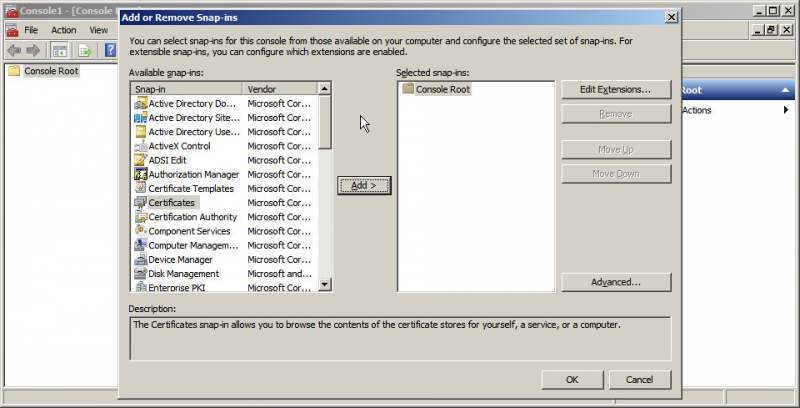Screen dimensions: 800x408
Task: Click the Back arrow in the toolbar
Action: click(13, 50)
